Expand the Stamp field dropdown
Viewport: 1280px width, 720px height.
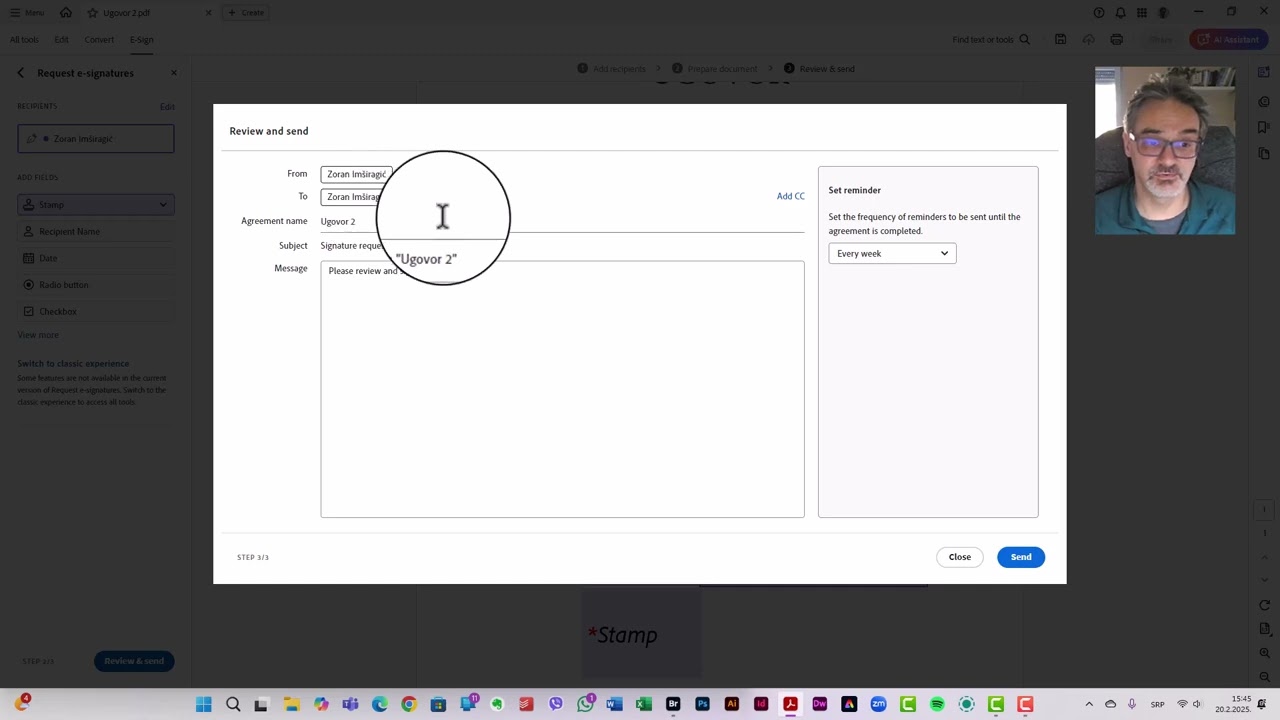pos(162,204)
